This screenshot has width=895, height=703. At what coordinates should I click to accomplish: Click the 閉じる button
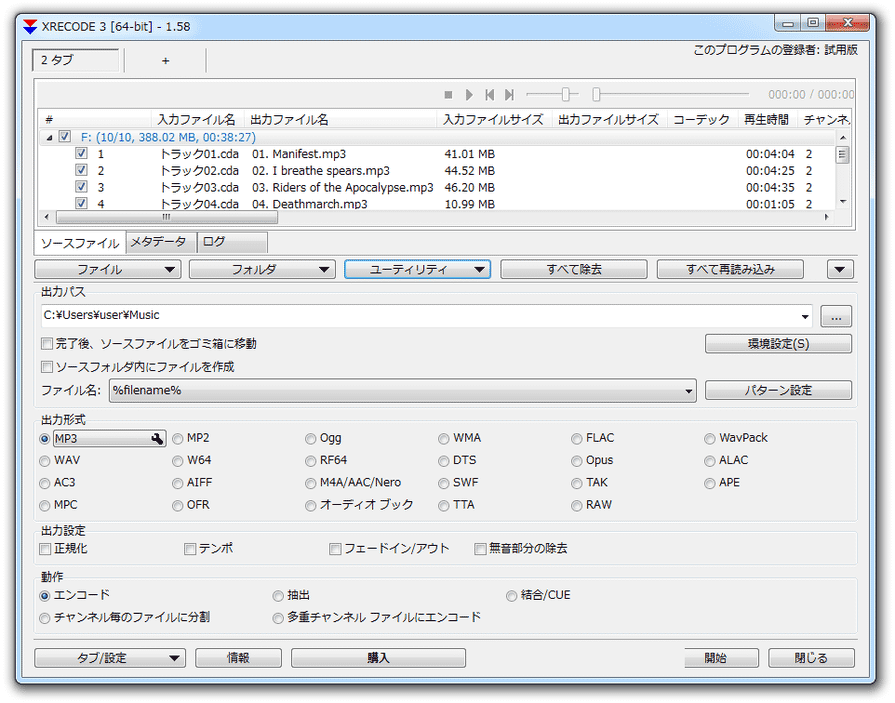811,658
